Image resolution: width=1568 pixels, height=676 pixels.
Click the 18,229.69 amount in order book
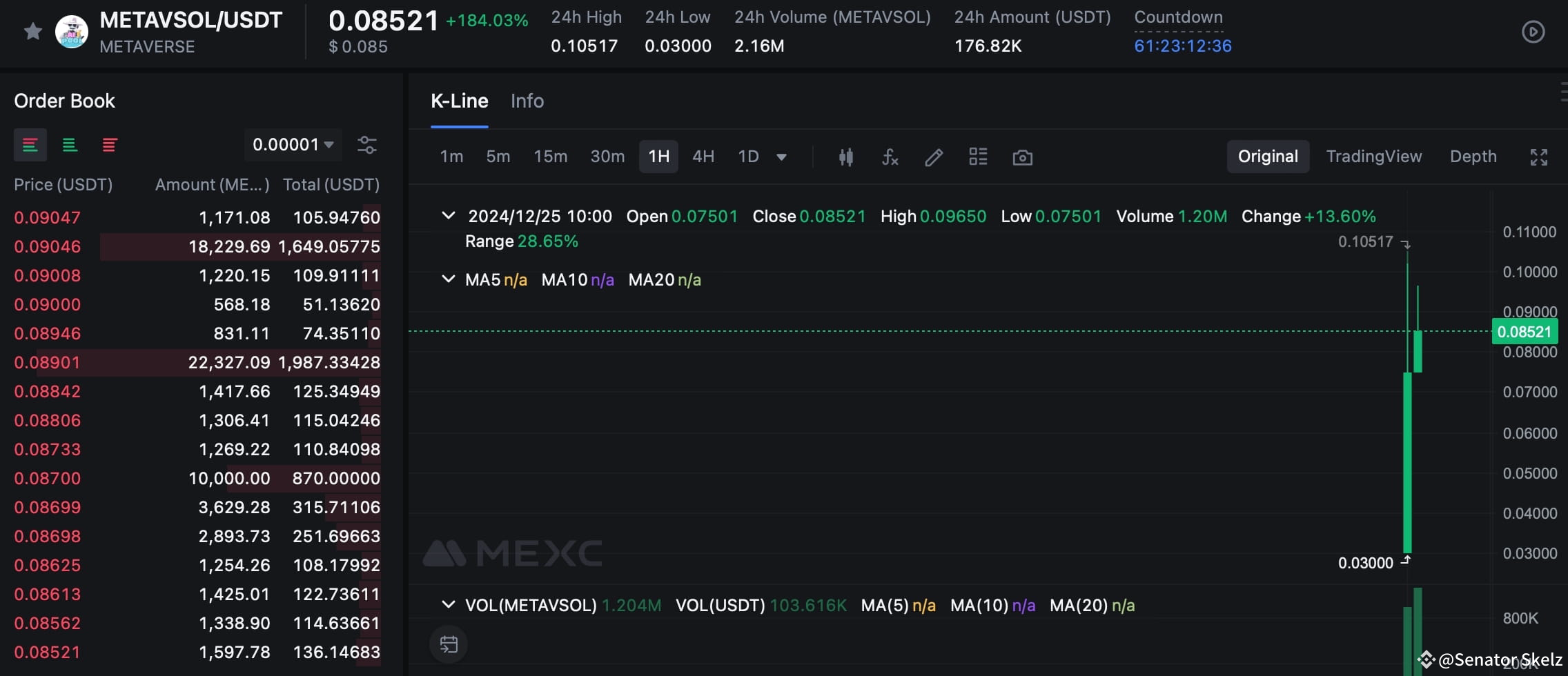click(229, 246)
